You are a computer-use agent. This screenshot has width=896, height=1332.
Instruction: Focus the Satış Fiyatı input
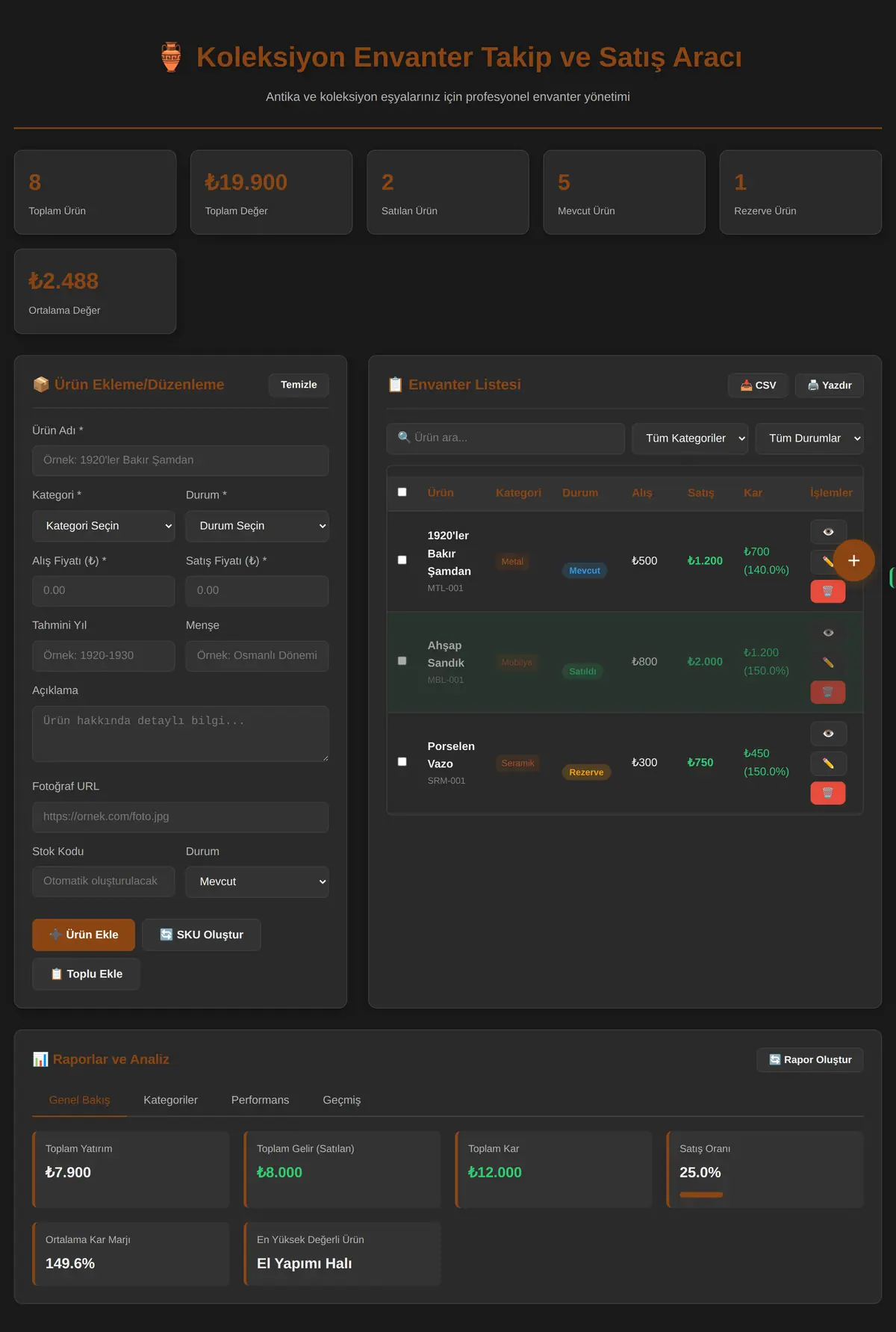point(258,591)
